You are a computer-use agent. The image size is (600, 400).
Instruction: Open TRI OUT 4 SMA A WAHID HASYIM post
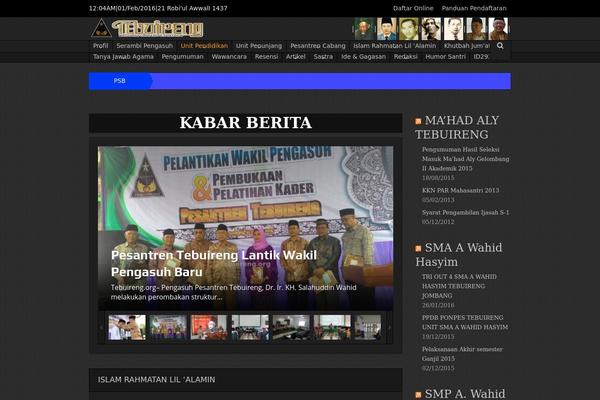pos(459,286)
